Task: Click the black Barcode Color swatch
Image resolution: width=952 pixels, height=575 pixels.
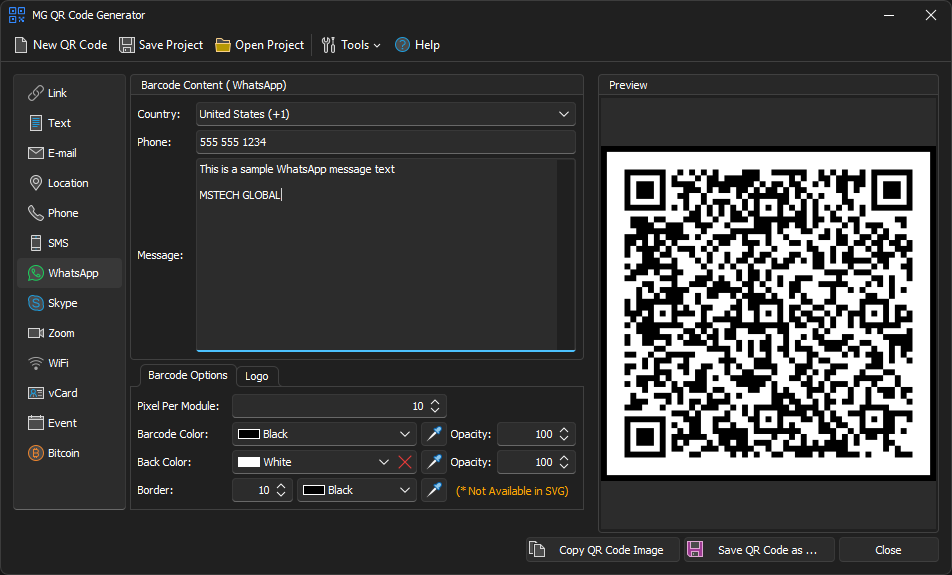Action: (x=249, y=434)
